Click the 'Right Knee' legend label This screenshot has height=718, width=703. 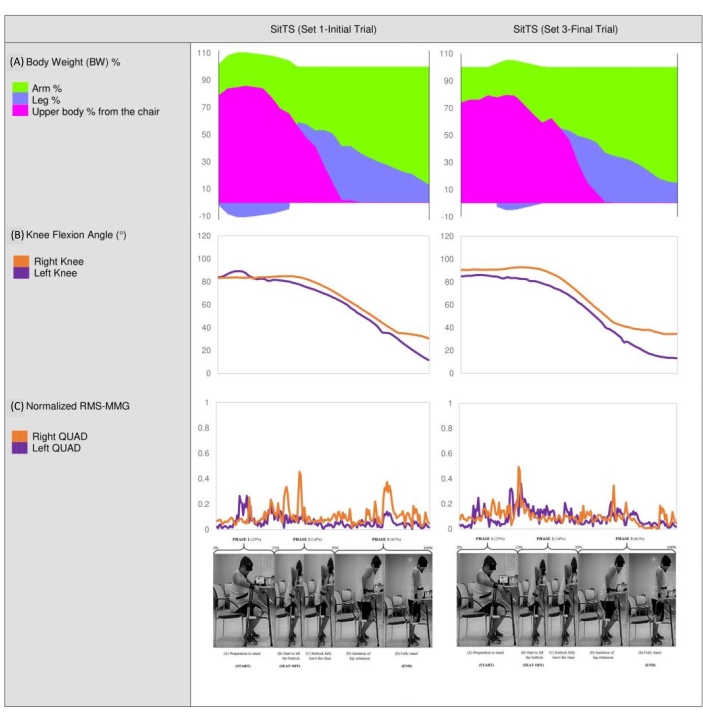(59, 261)
